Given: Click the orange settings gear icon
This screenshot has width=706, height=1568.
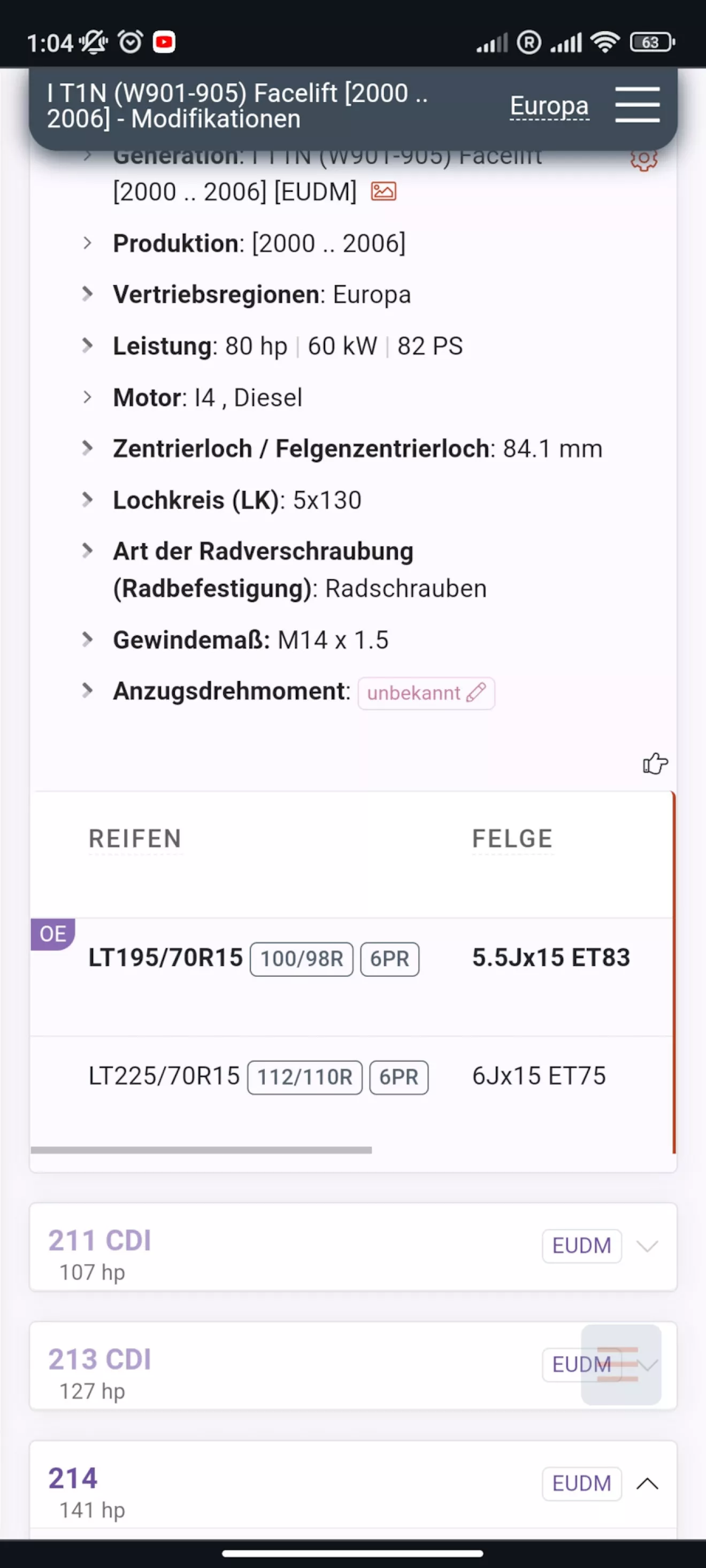Looking at the screenshot, I should pyautogui.click(x=643, y=159).
